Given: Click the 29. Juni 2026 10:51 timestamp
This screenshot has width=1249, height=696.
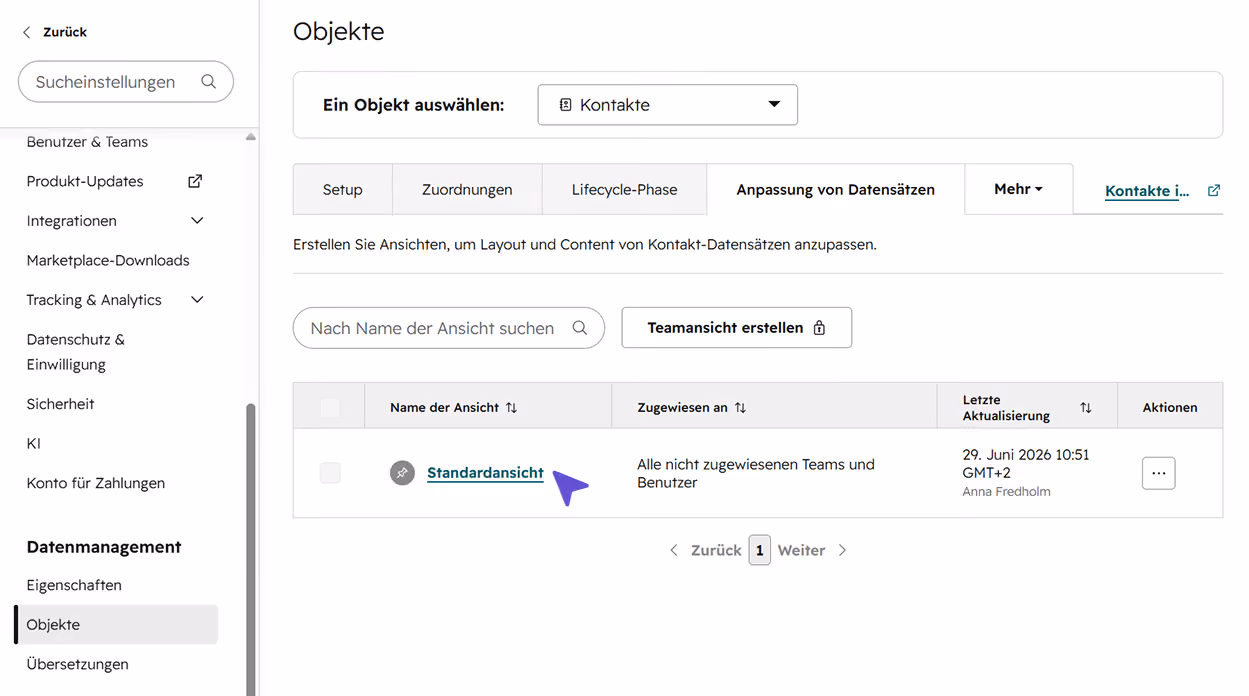Looking at the screenshot, I should point(1026,463).
